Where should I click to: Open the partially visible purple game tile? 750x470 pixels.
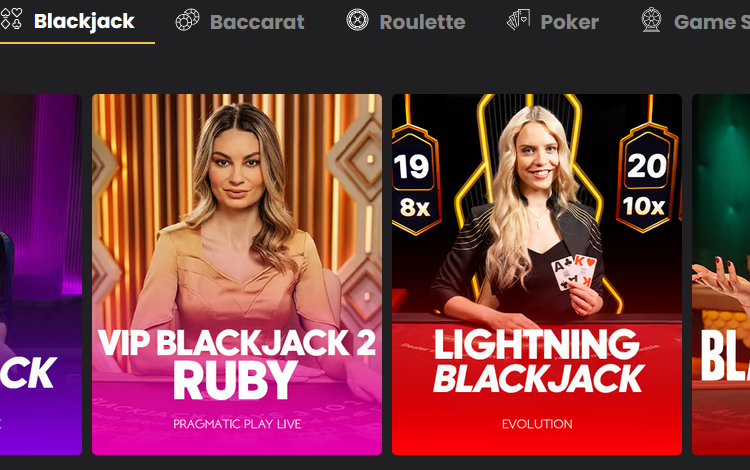[x=41, y=274]
